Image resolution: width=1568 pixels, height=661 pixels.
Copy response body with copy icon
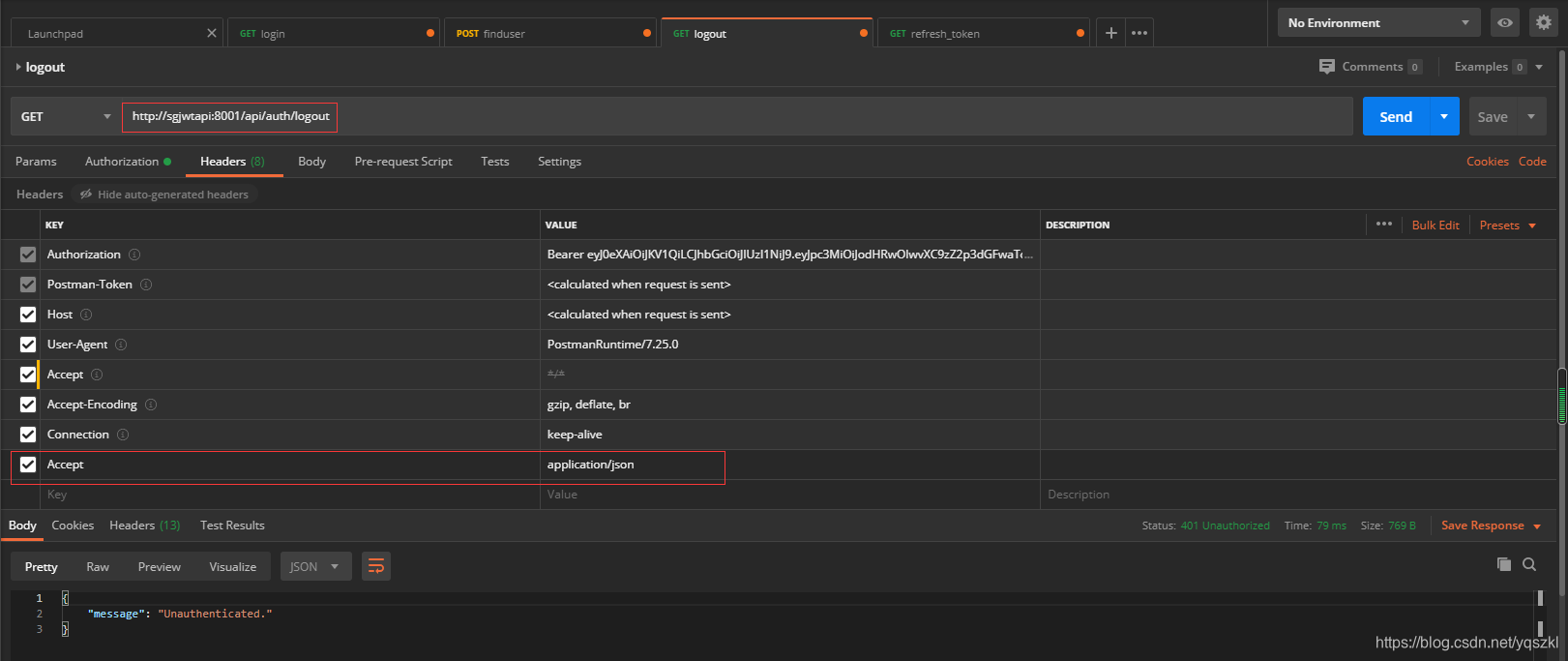pyautogui.click(x=1503, y=564)
